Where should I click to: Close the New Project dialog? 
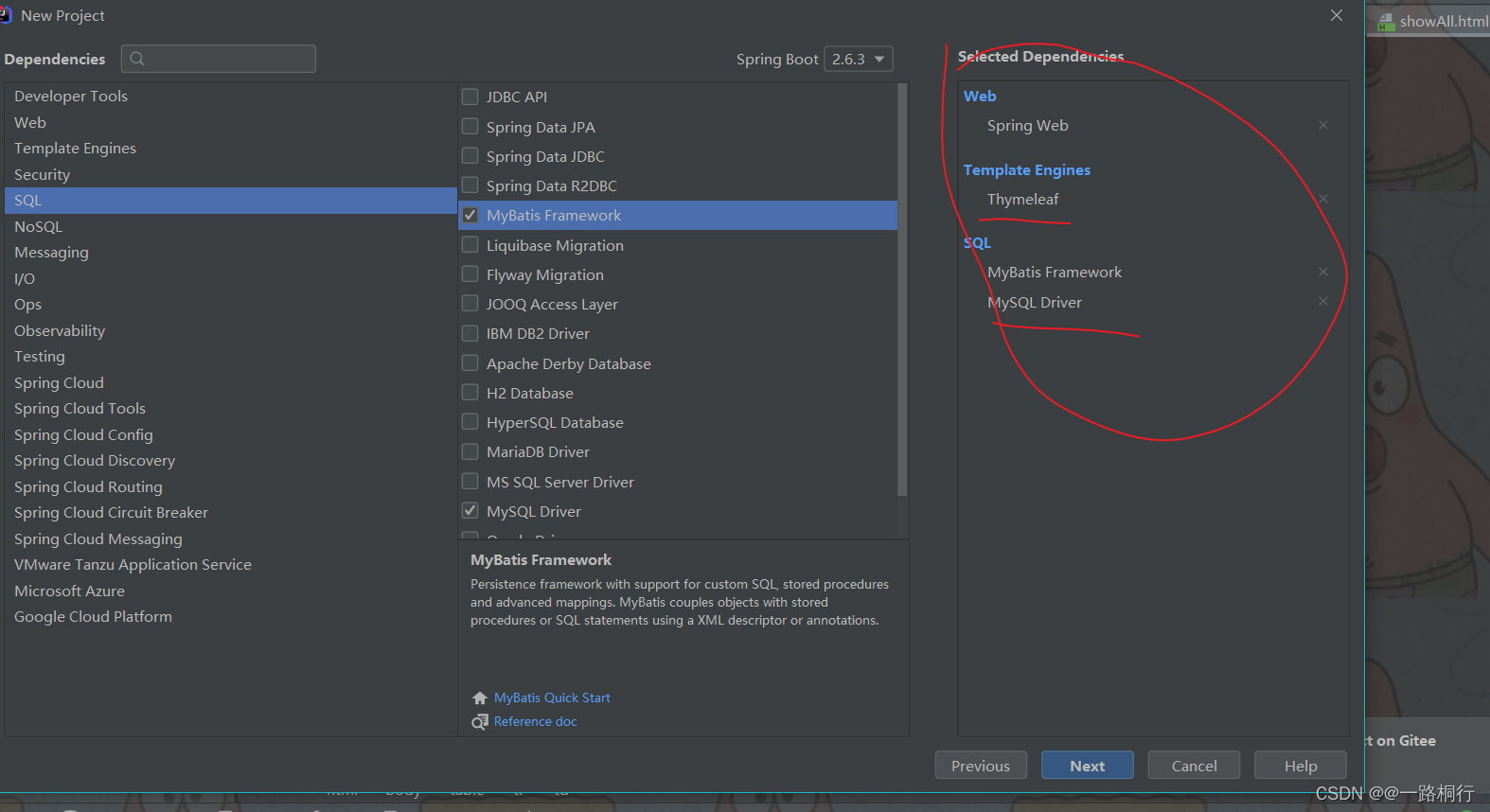(1337, 15)
